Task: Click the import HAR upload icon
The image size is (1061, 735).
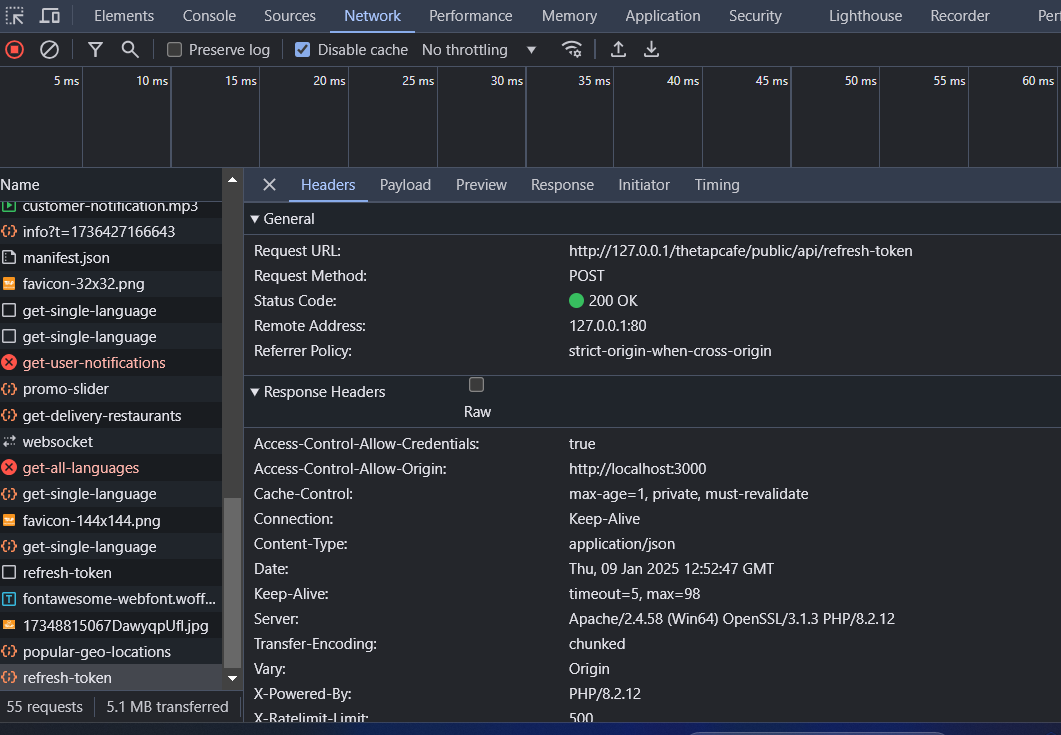Action: tap(618, 50)
